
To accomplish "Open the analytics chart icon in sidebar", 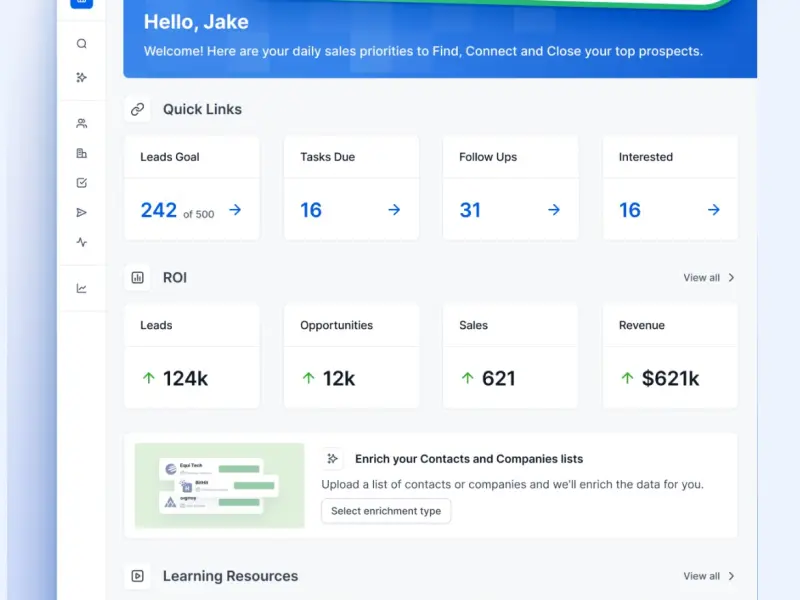I will pos(82,288).
